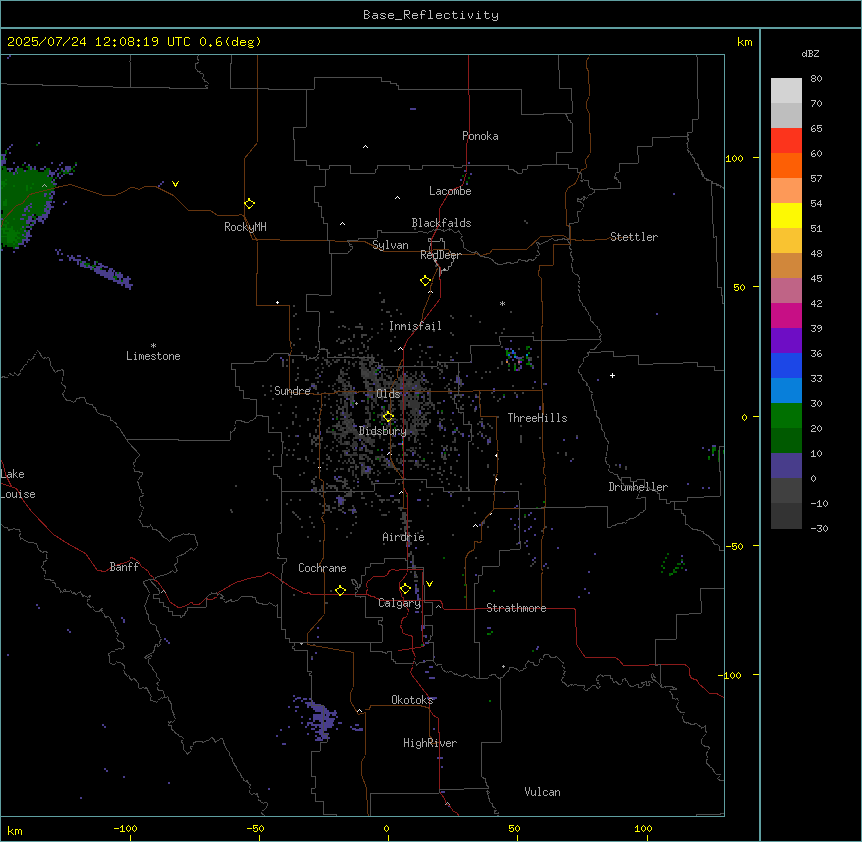Click the Cochrane city label
Viewport: 862px width, 842px height.
[x=322, y=568]
